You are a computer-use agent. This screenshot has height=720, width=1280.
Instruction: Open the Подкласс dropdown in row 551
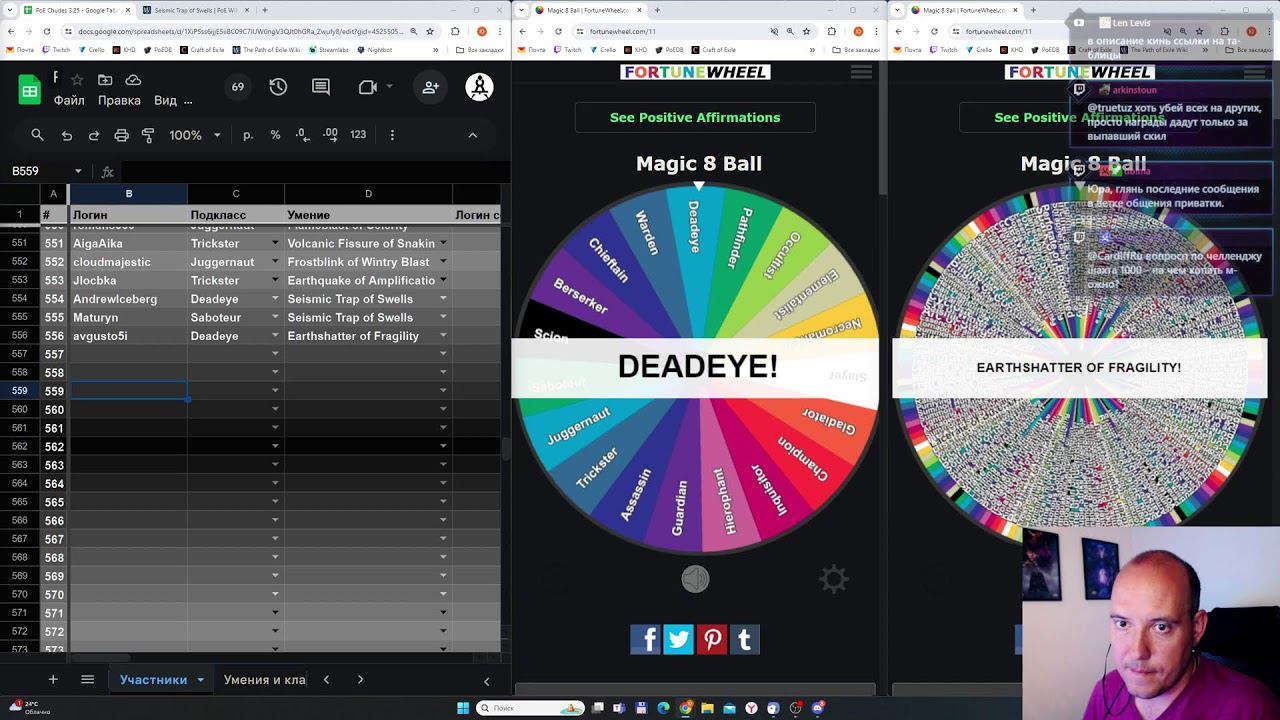(275, 243)
